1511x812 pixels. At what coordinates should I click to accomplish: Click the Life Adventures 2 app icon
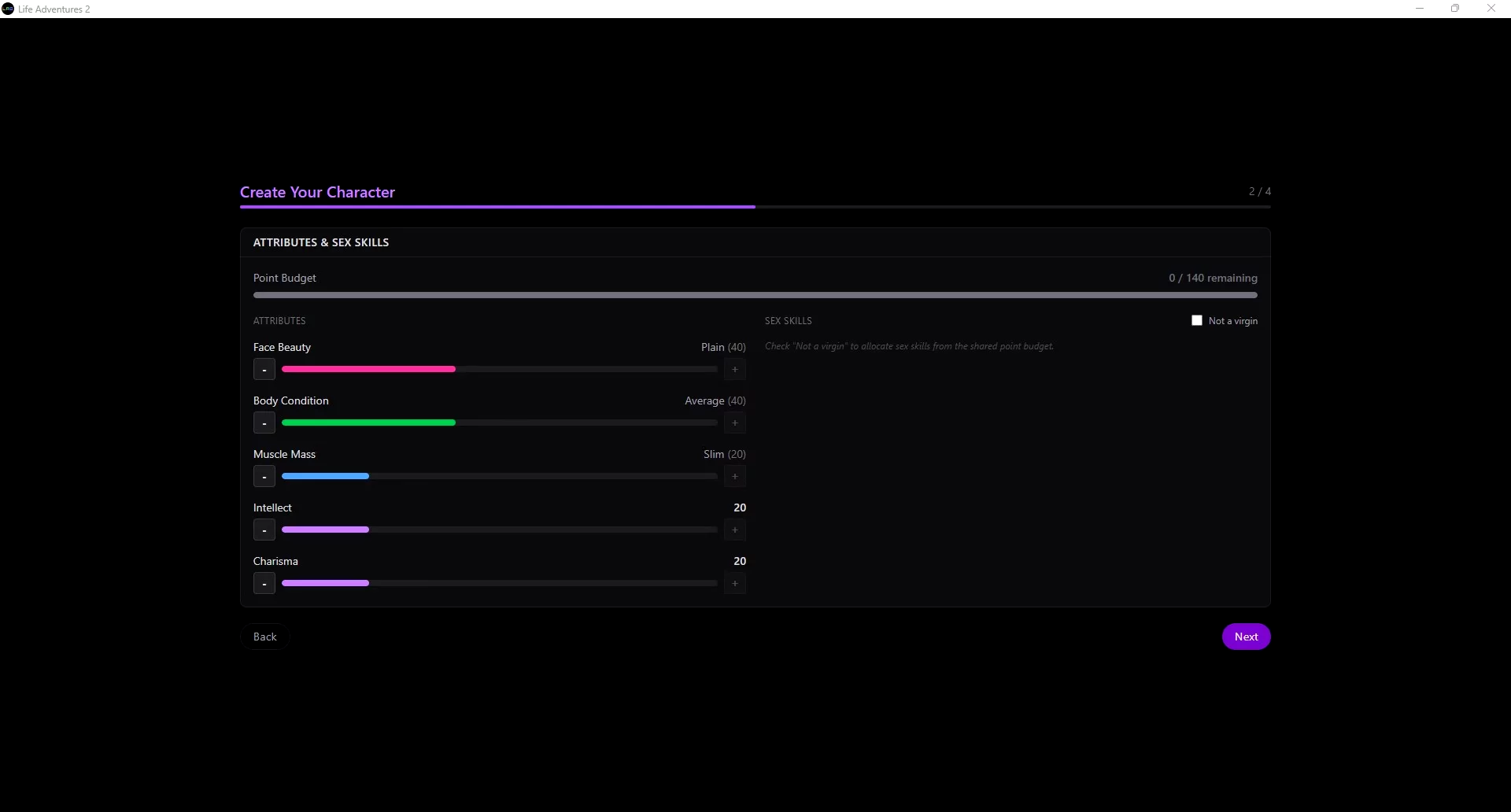pos(8,9)
